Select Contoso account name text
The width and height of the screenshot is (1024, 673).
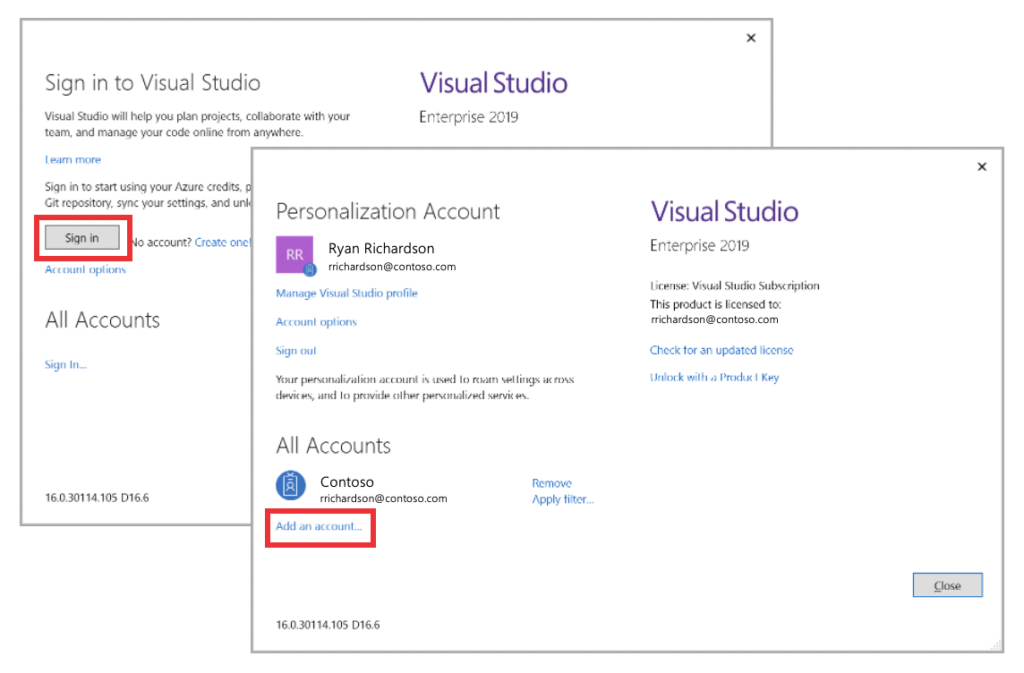coord(347,482)
